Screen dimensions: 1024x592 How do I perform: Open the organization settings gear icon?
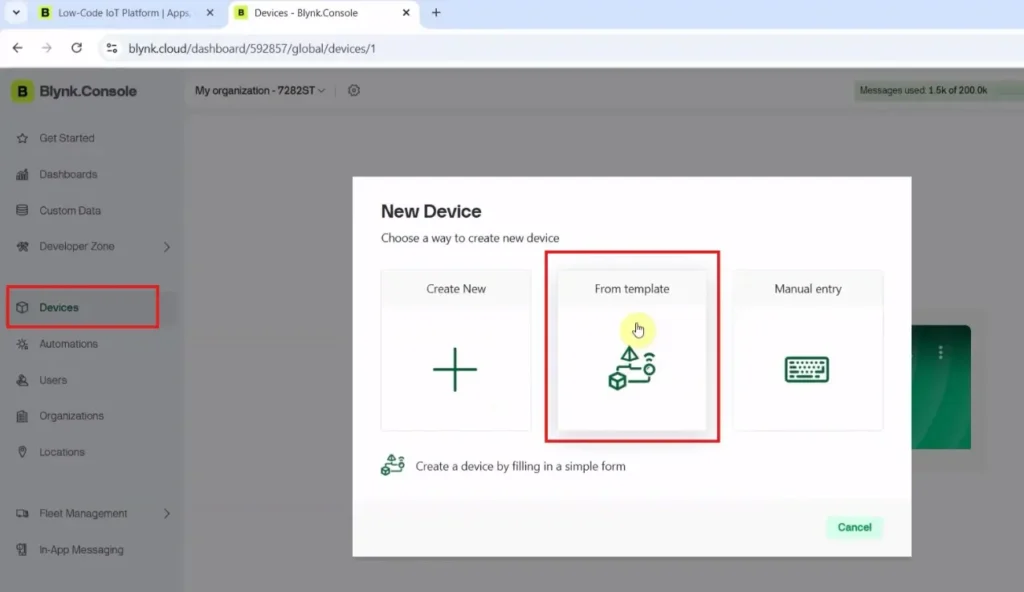point(354,90)
